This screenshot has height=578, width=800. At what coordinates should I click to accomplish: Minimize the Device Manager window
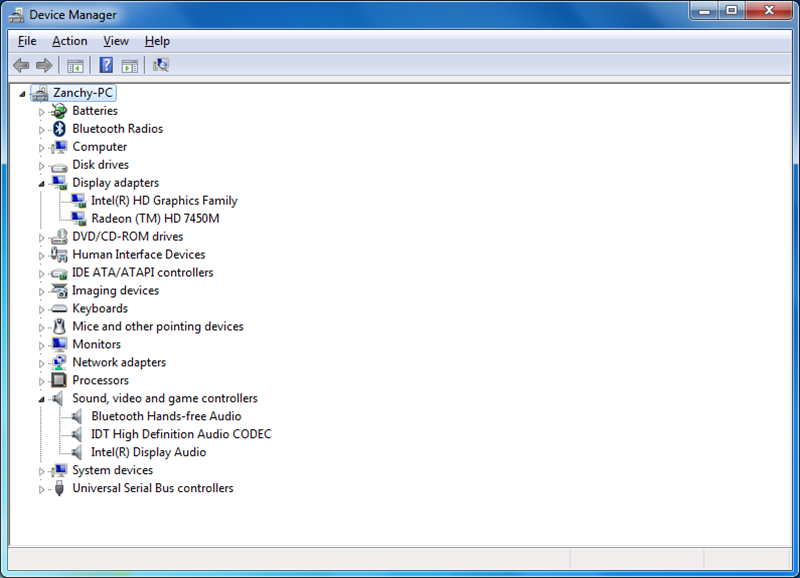705,10
